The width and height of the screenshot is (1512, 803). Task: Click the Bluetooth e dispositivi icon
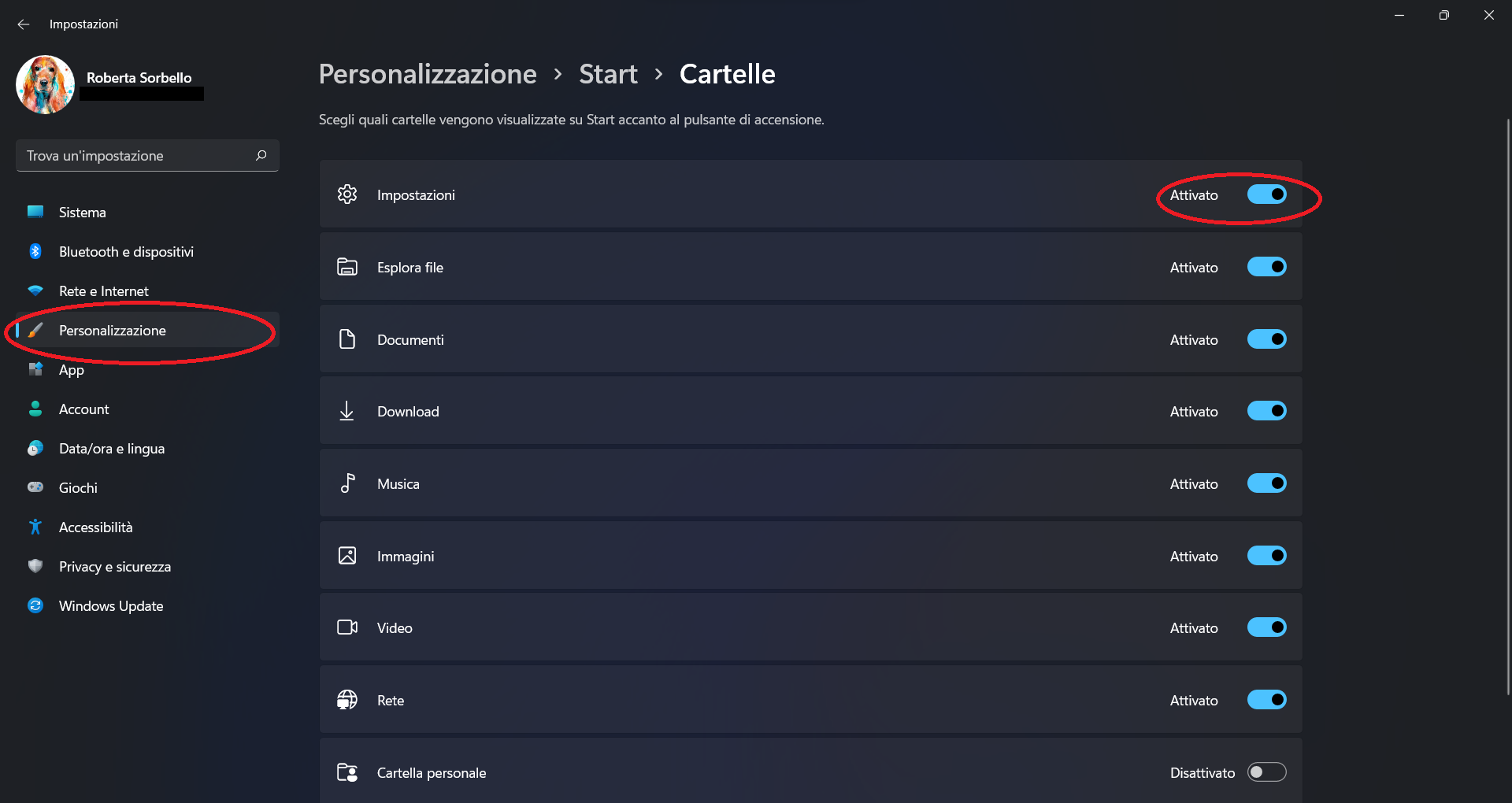coord(35,251)
